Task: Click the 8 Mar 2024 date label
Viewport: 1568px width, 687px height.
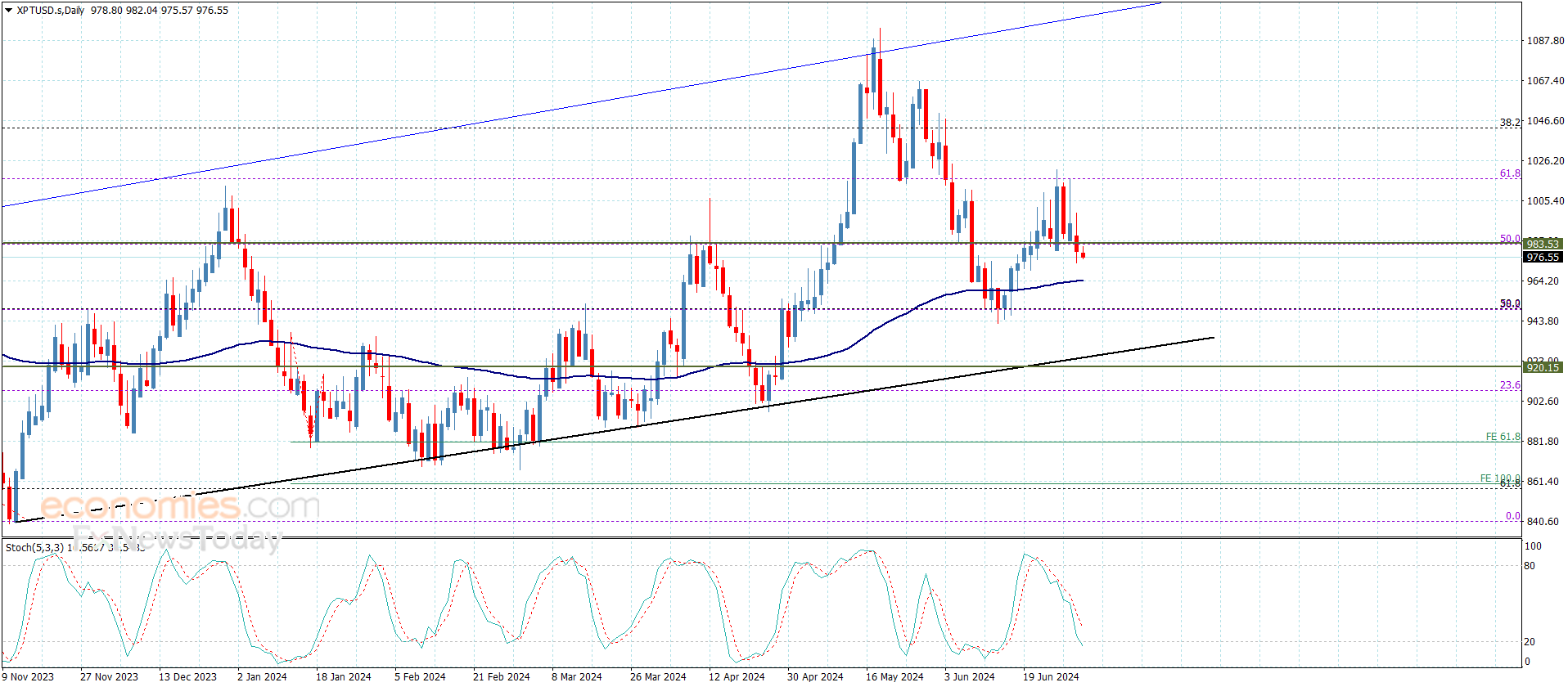Action: (x=576, y=676)
